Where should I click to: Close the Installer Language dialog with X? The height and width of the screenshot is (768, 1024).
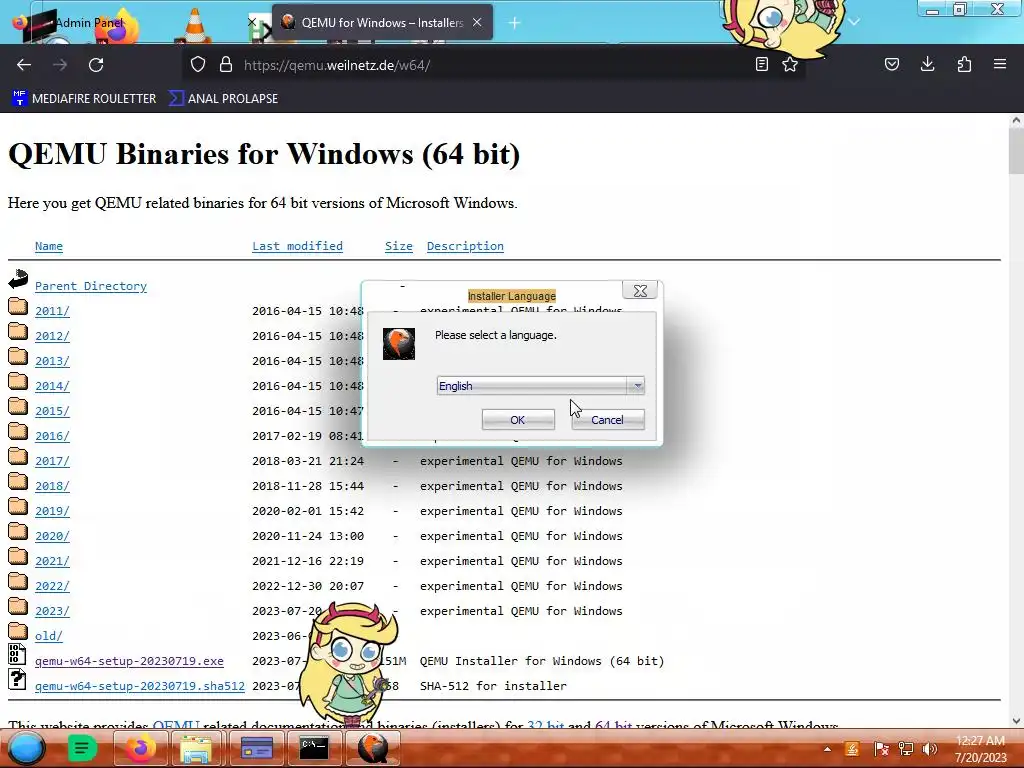[x=640, y=291]
